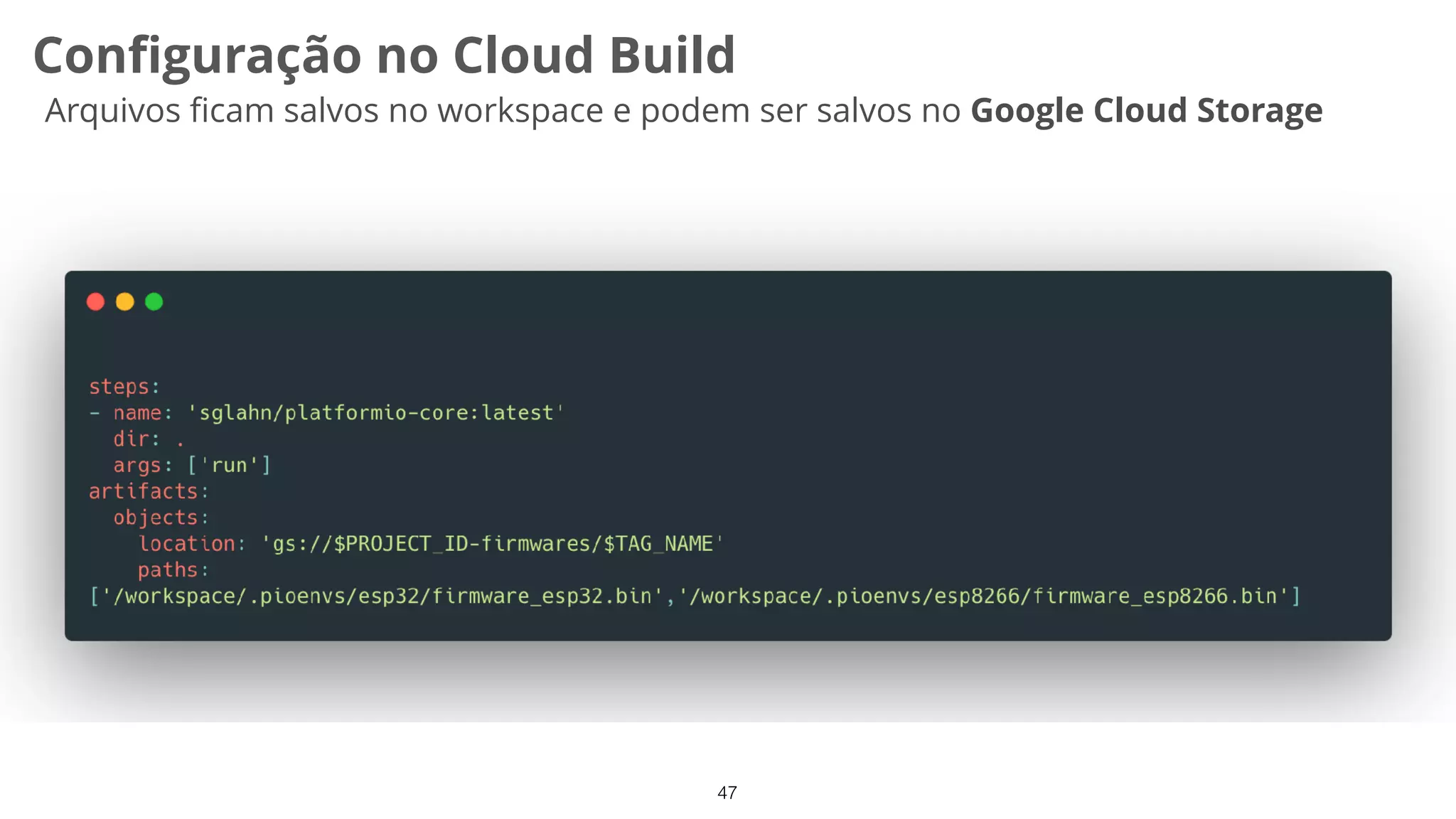Click the "dir:" key line
Image resolution: width=1456 pixels, height=819 pixels.
click(x=148, y=439)
